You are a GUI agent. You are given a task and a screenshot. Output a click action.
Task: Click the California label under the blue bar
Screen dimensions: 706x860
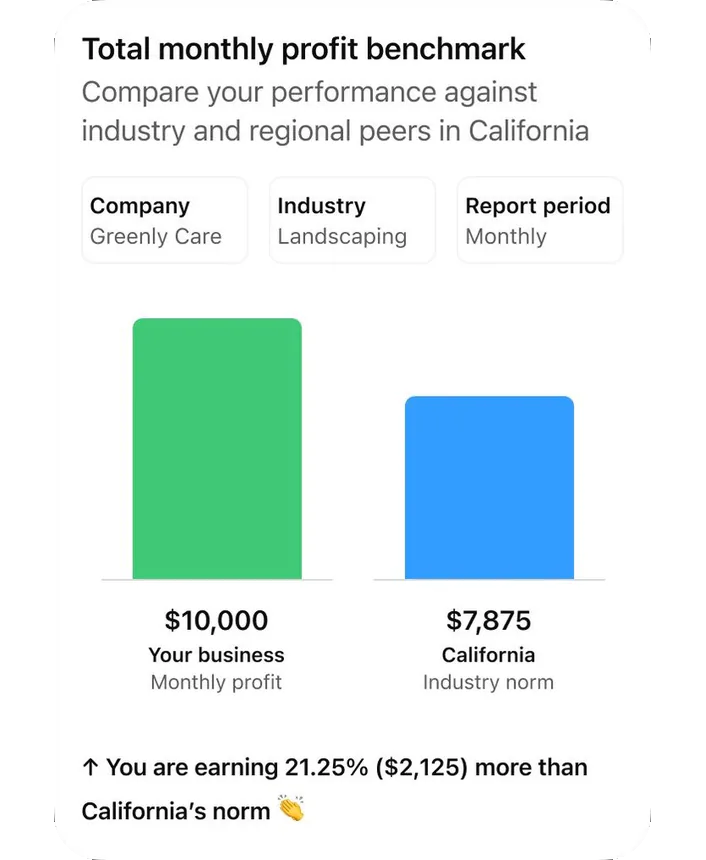click(489, 655)
